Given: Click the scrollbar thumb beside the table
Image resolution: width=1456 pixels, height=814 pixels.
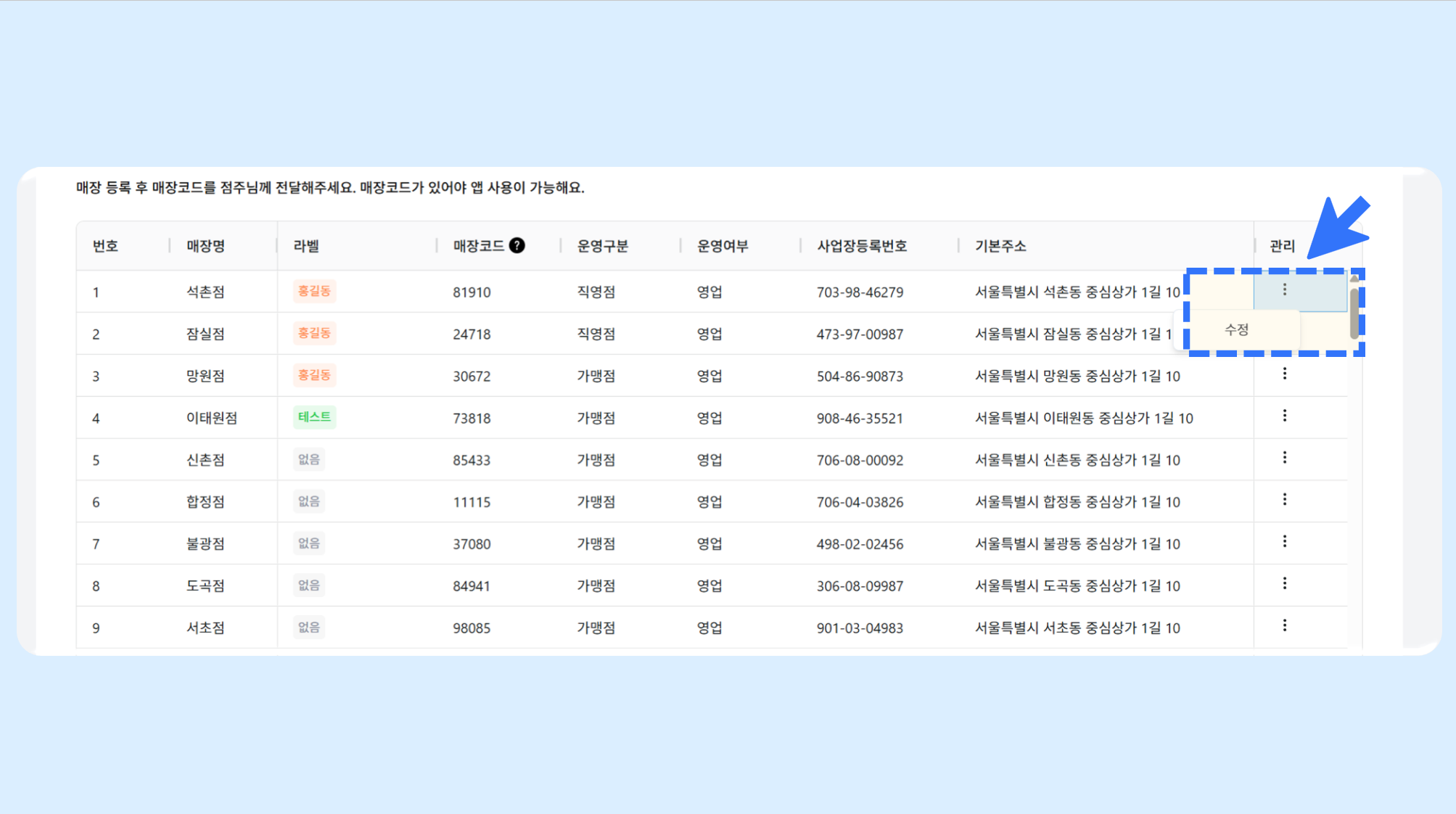Looking at the screenshot, I should 1354,313.
